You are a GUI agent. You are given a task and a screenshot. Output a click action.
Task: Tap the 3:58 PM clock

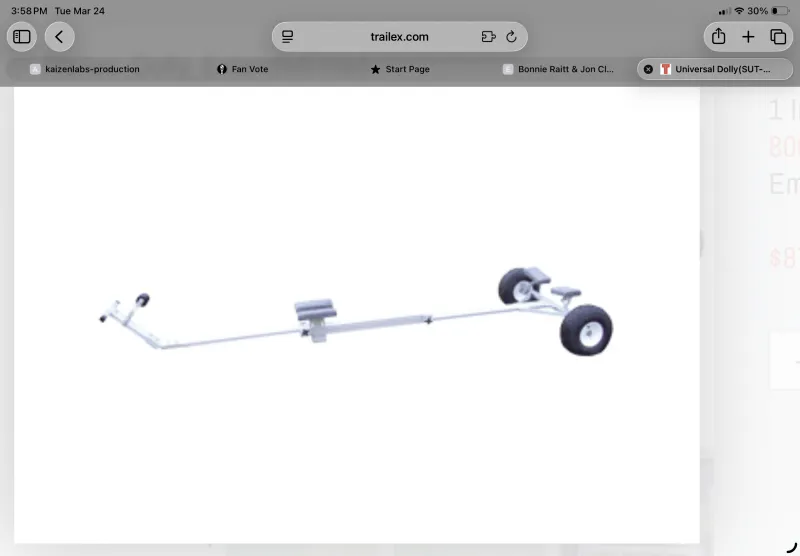pos(29,11)
